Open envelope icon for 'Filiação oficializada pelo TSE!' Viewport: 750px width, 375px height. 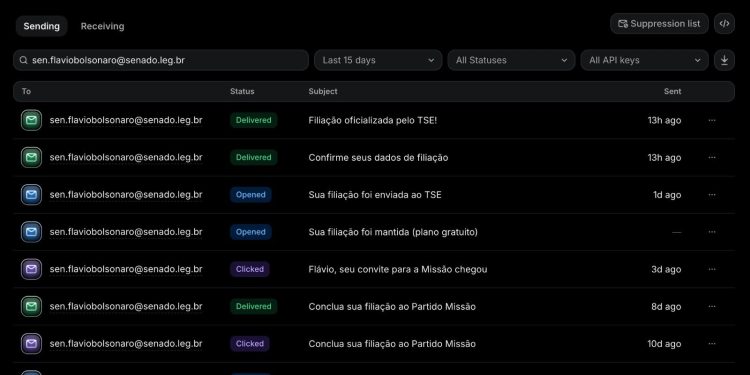click(32, 120)
